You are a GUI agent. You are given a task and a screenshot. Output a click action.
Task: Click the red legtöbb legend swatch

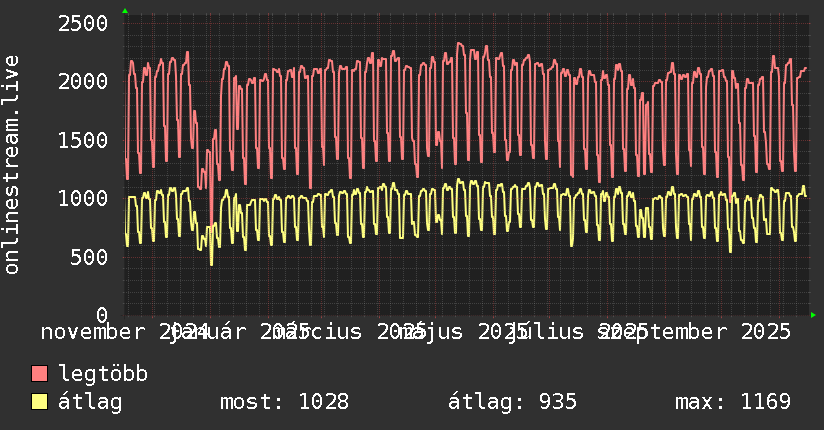point(39,374)
